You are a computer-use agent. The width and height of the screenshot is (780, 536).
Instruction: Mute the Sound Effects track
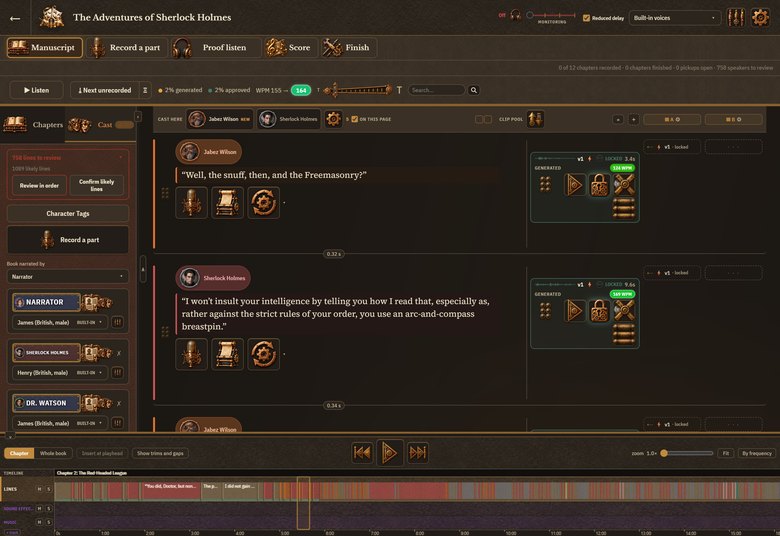coord(39,509)
